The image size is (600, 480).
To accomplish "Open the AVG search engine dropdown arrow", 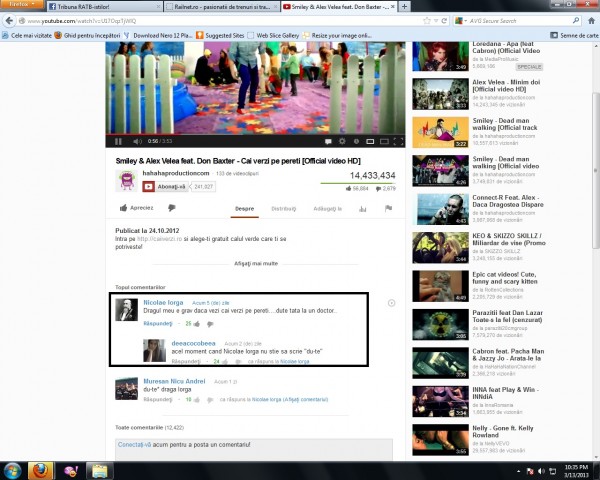I will coord(466,21).
